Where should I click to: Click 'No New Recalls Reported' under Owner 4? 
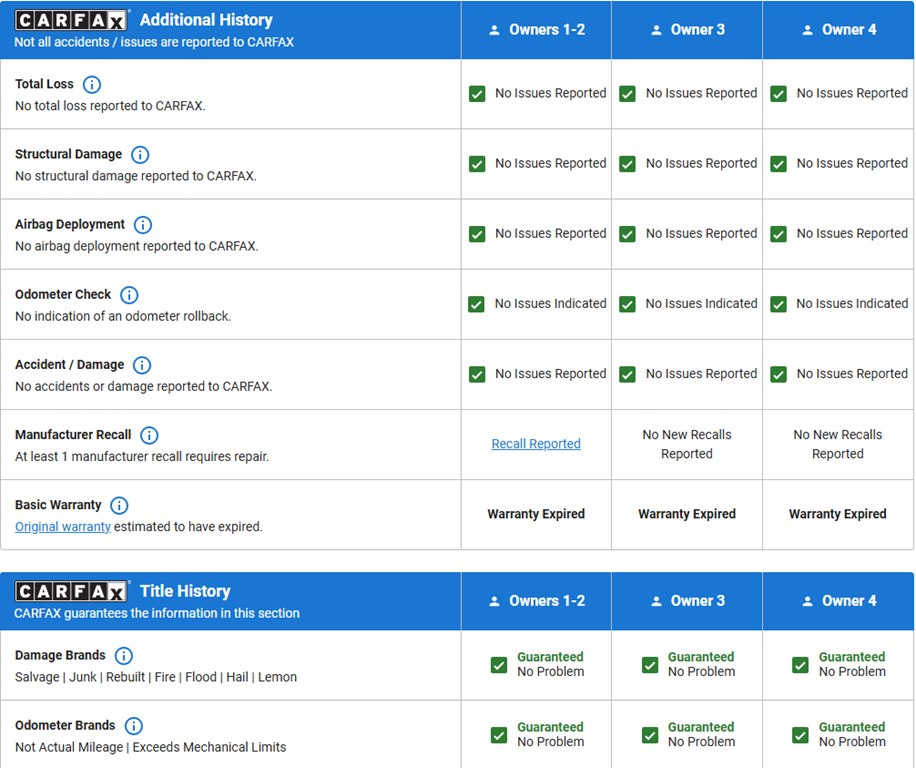pyautogui.click(x=838, y=444)
